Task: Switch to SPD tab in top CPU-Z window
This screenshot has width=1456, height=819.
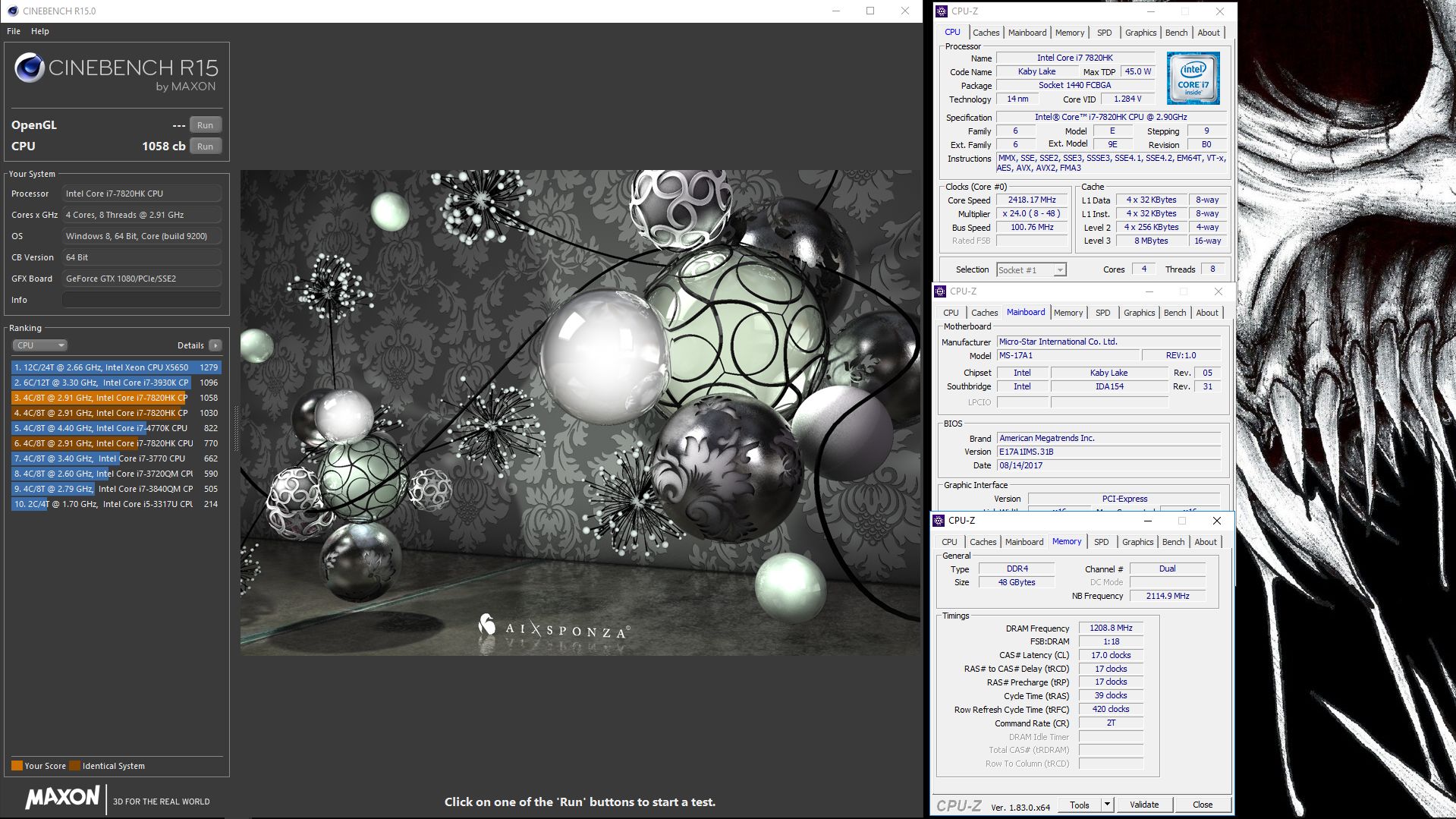Action: [1105, 33]
